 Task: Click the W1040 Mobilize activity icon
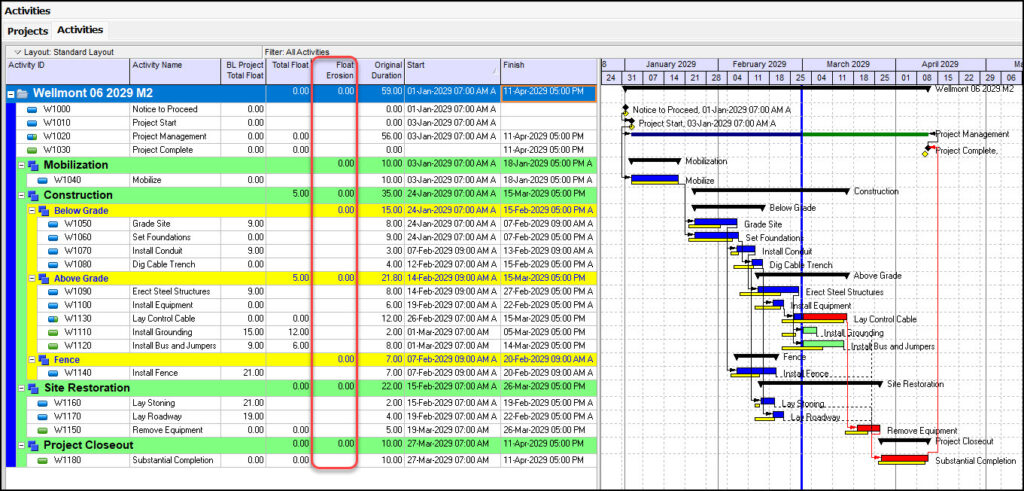[x=42, y=180]
